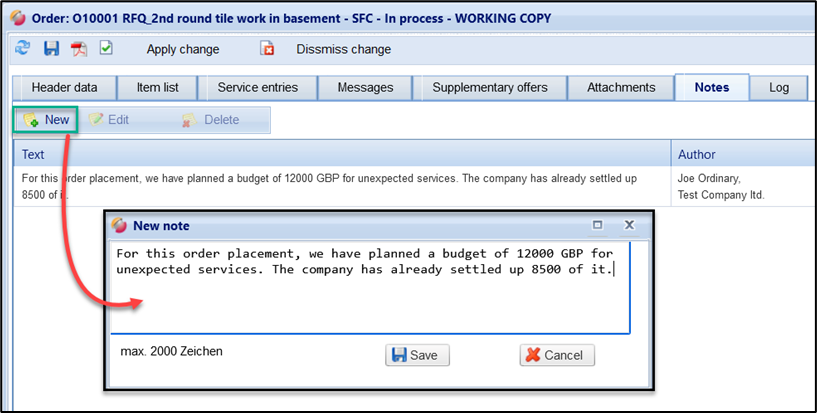Screen dimensions: 817x413
Task: Switch to the Attachments tab
Action: [621, 87]
